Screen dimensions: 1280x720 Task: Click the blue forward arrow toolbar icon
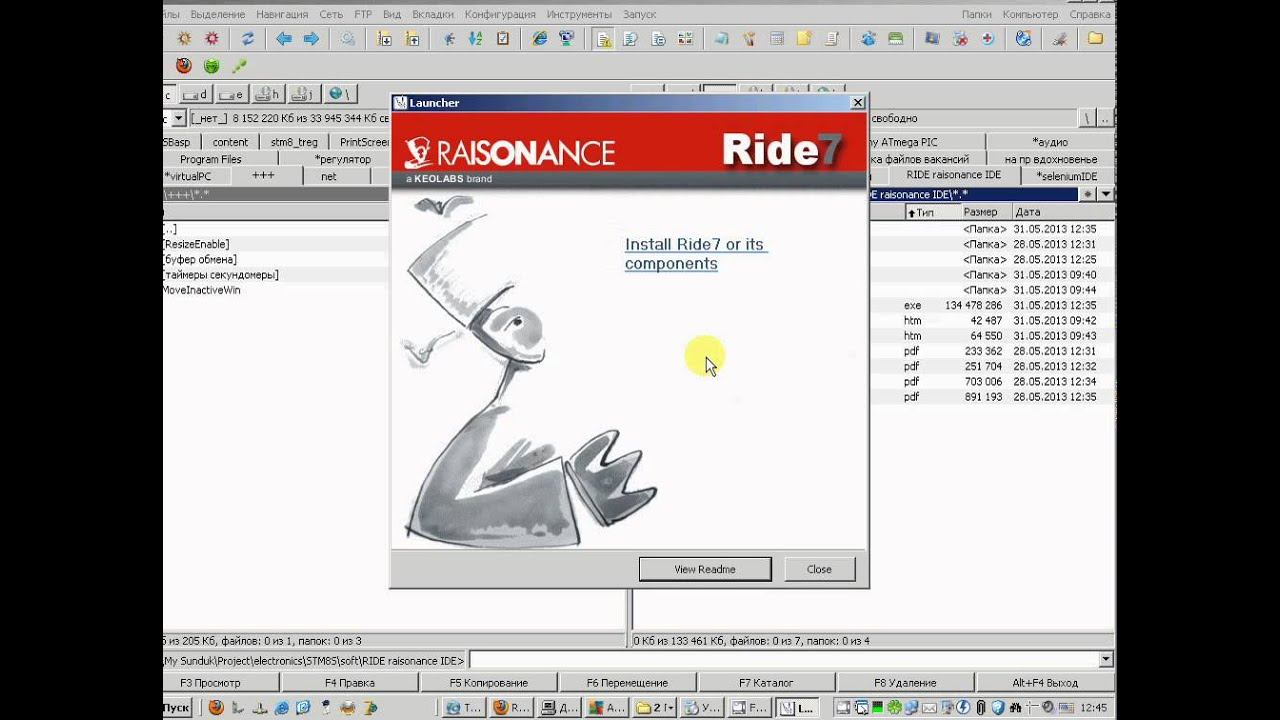[311, 39]
